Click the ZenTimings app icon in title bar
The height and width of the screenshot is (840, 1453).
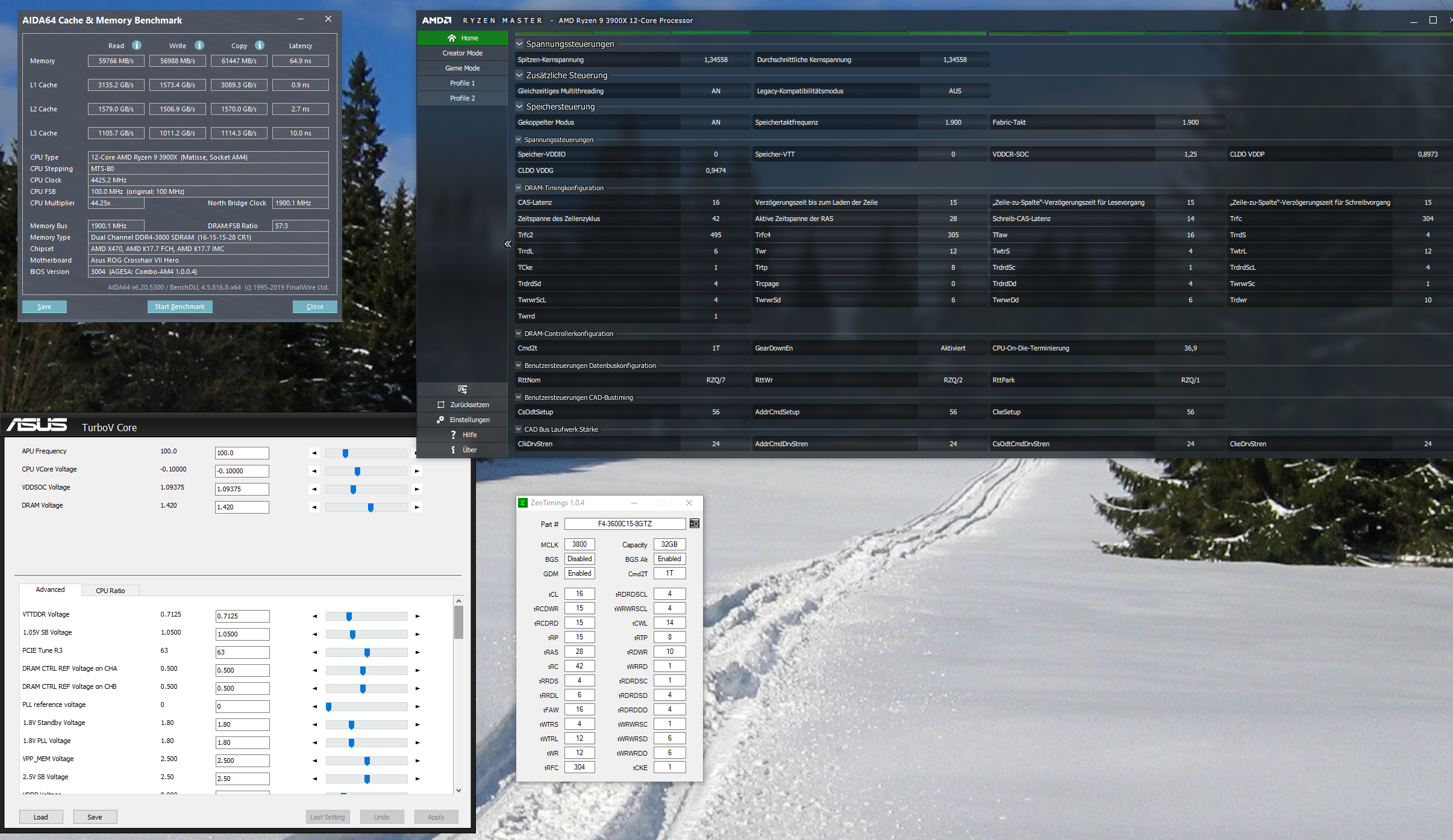(523, 503)
